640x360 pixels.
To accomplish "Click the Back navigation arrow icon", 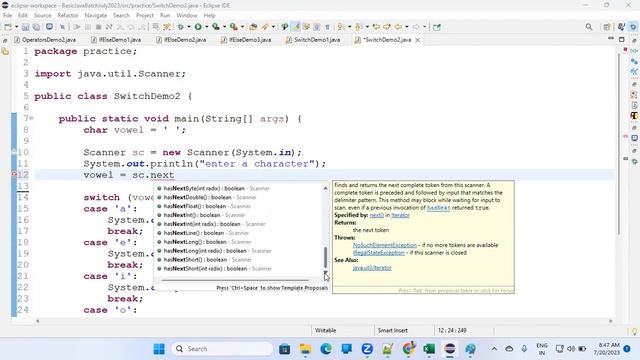I will (x=398, y=27).
